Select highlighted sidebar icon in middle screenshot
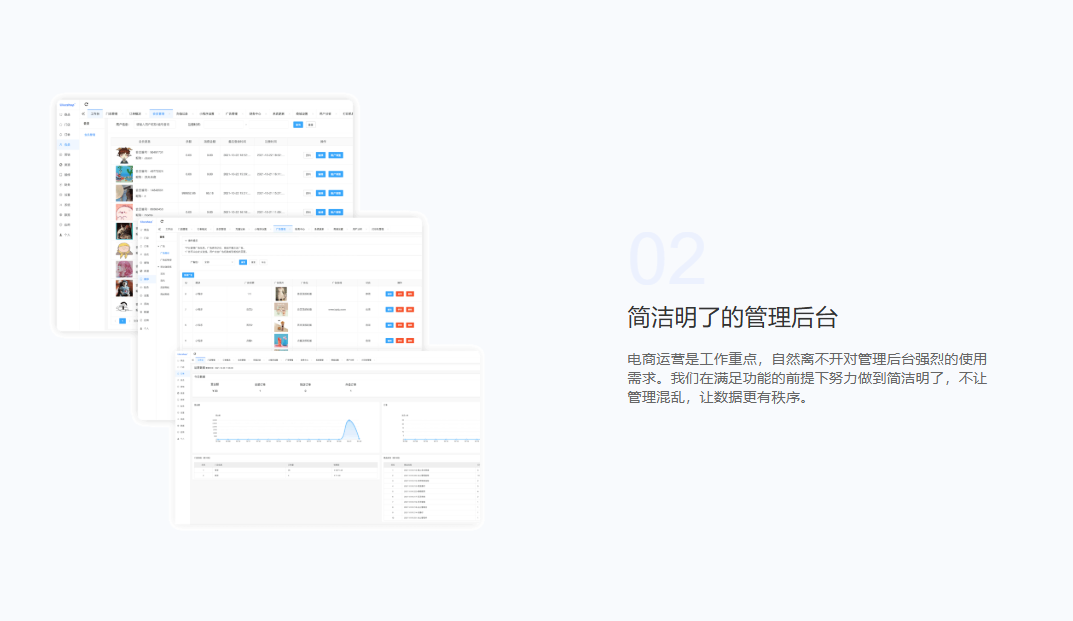This screenshot has width=1073, height=621. point(147,279)
